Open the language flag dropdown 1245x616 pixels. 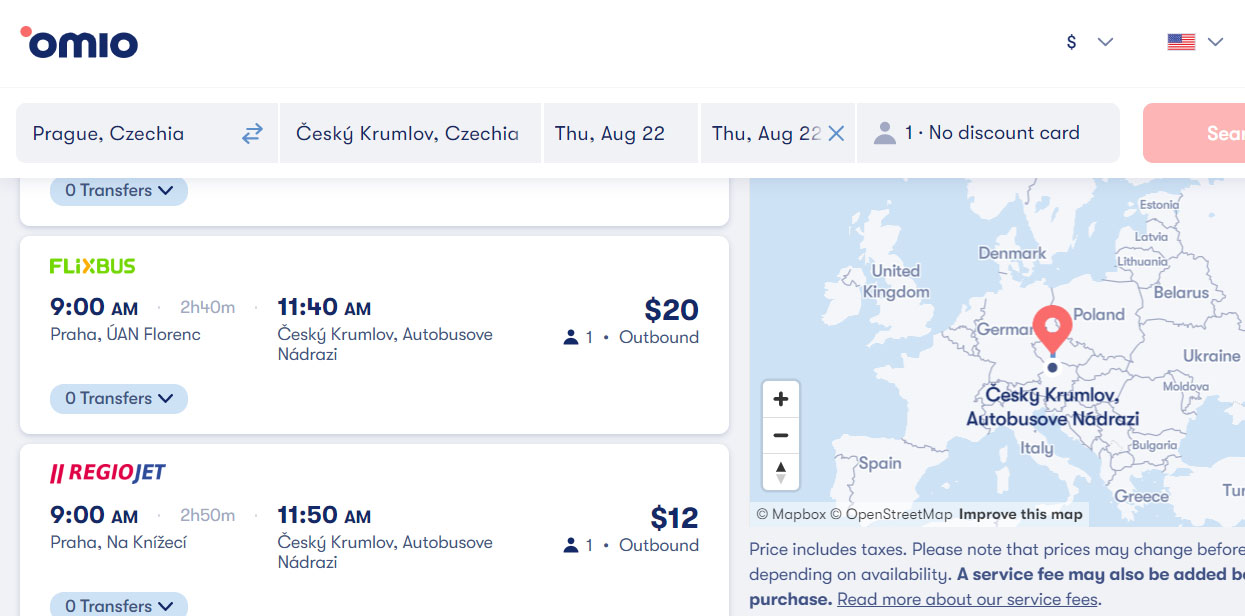[x=1195, y=42]
